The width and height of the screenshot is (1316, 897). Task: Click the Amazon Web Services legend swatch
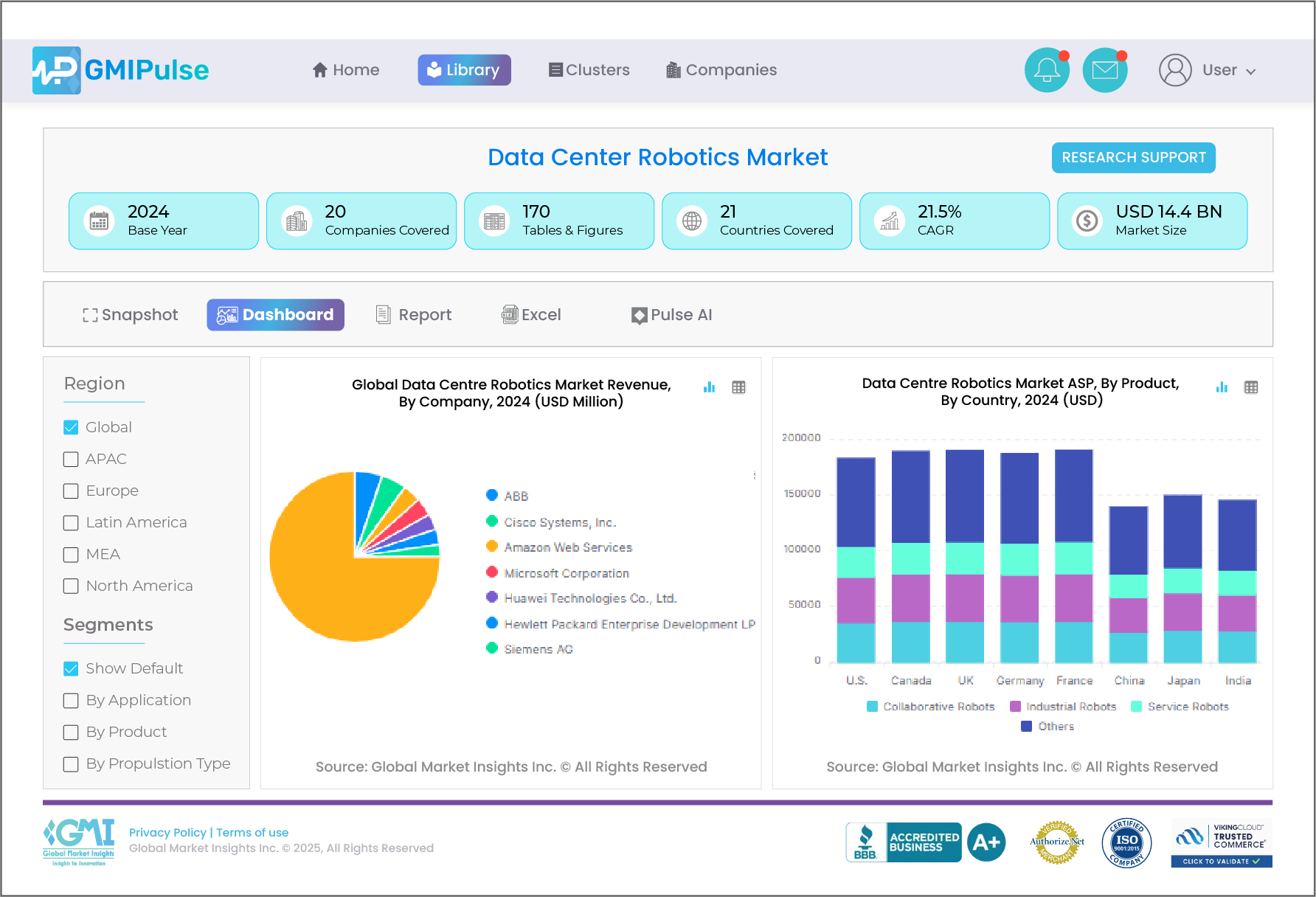492,547
